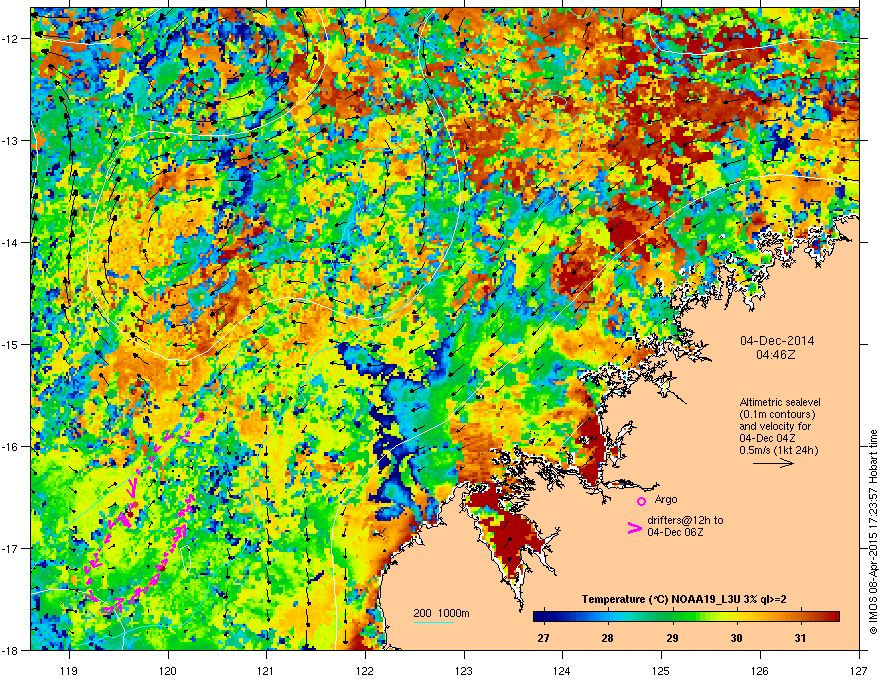Screen dimensions: 880x680
Task: Click the temperature colorbar at its dark red end
Action: tap(833, 617)
